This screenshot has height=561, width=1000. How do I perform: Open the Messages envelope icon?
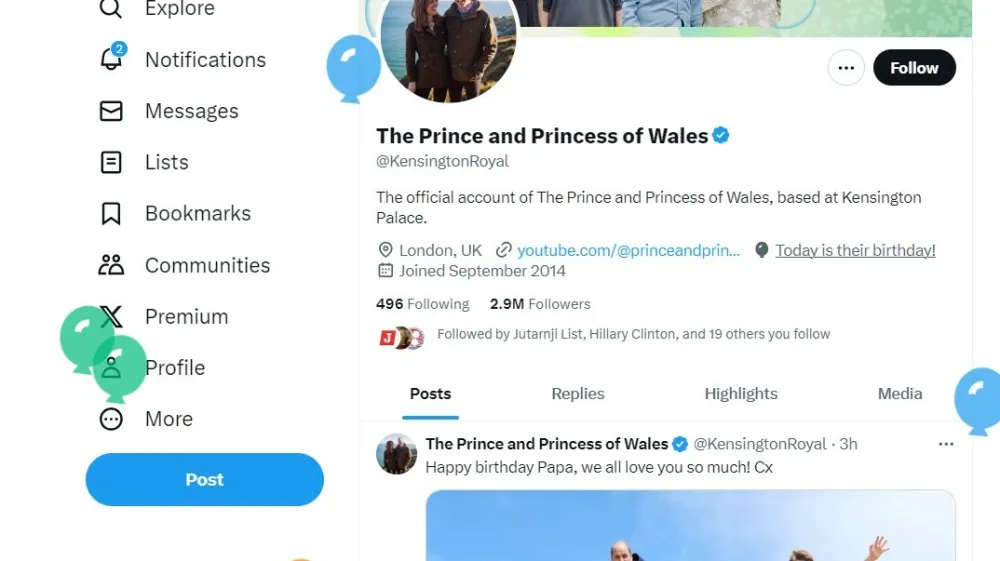click(111, 111)
